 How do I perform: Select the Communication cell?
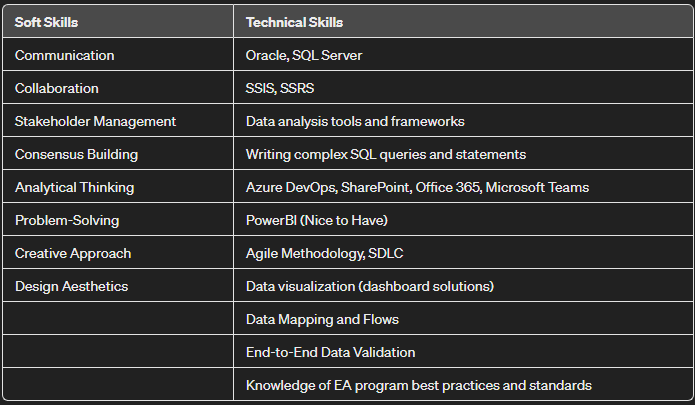point(118,55)
